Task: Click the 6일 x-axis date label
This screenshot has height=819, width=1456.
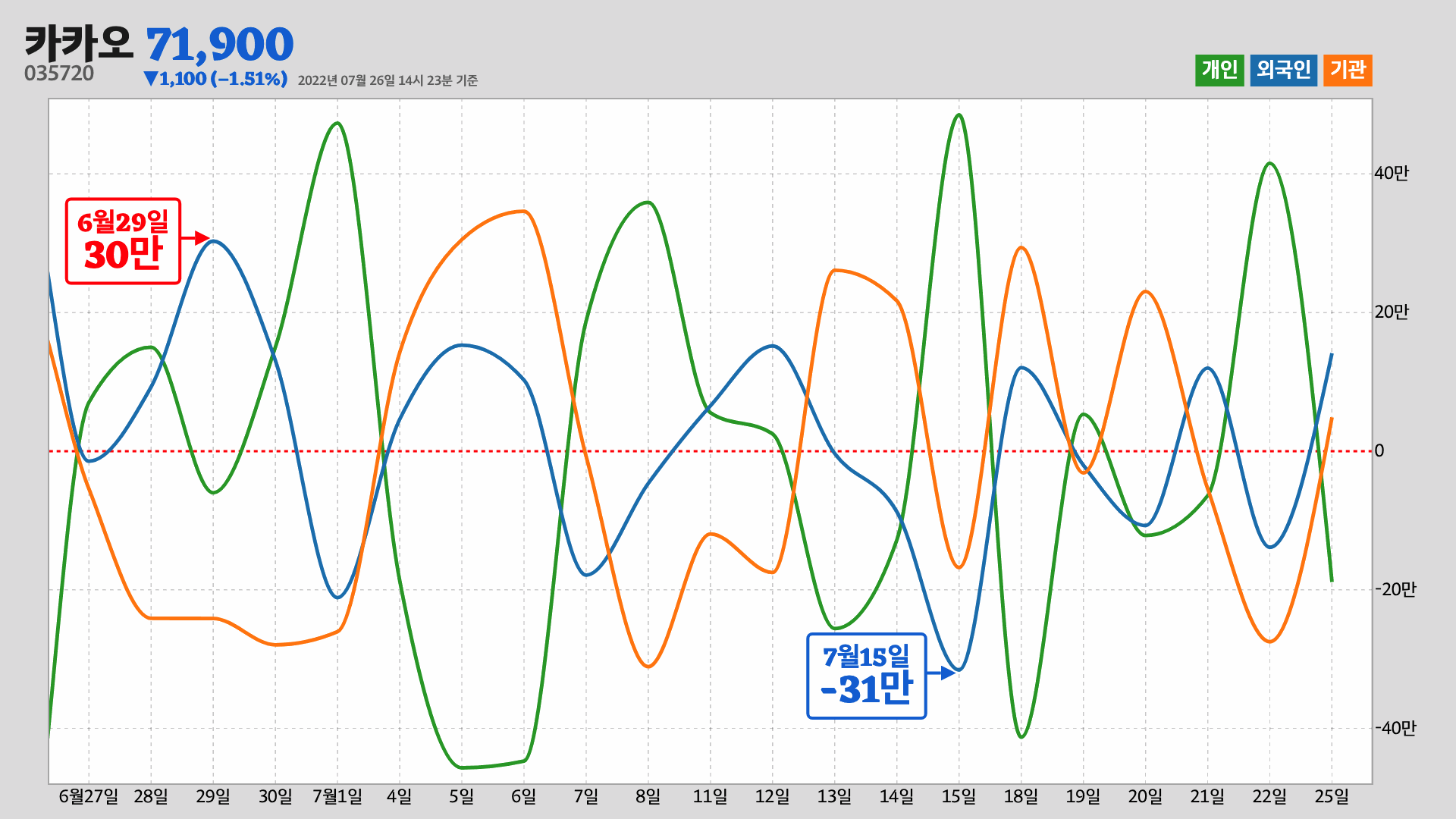Action: point(524,797)
